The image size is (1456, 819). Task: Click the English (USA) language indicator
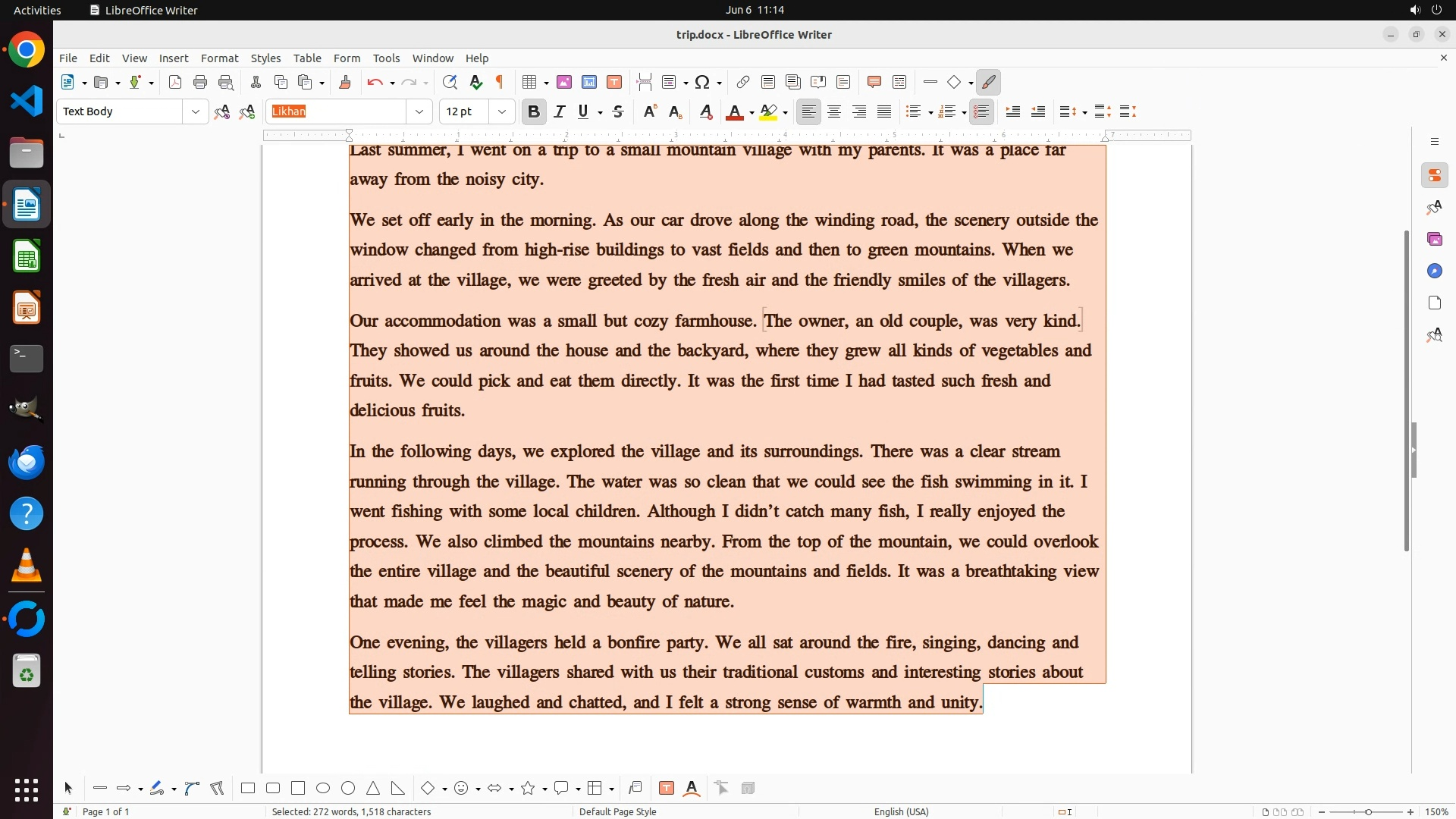pyautogui.click(x=901, y=812)
